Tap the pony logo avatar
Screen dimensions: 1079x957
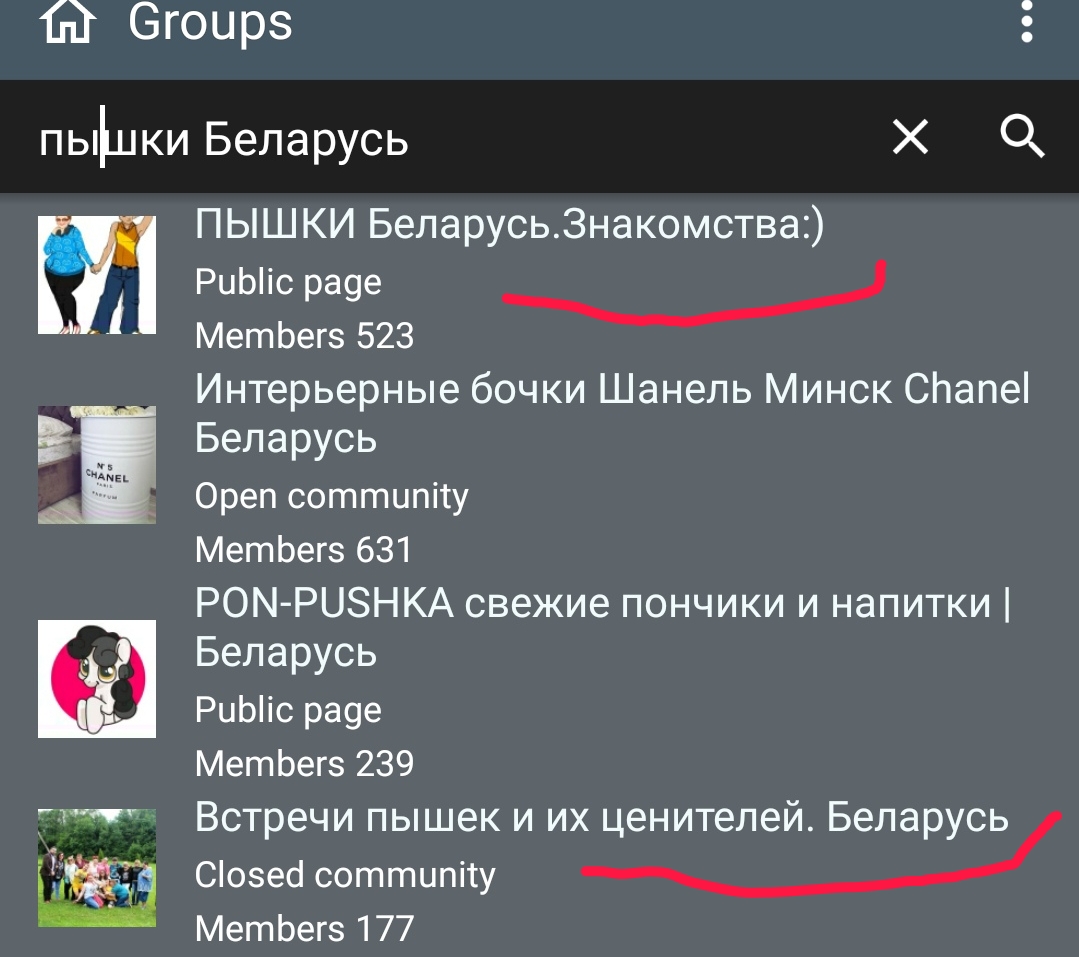coord(97,679)
